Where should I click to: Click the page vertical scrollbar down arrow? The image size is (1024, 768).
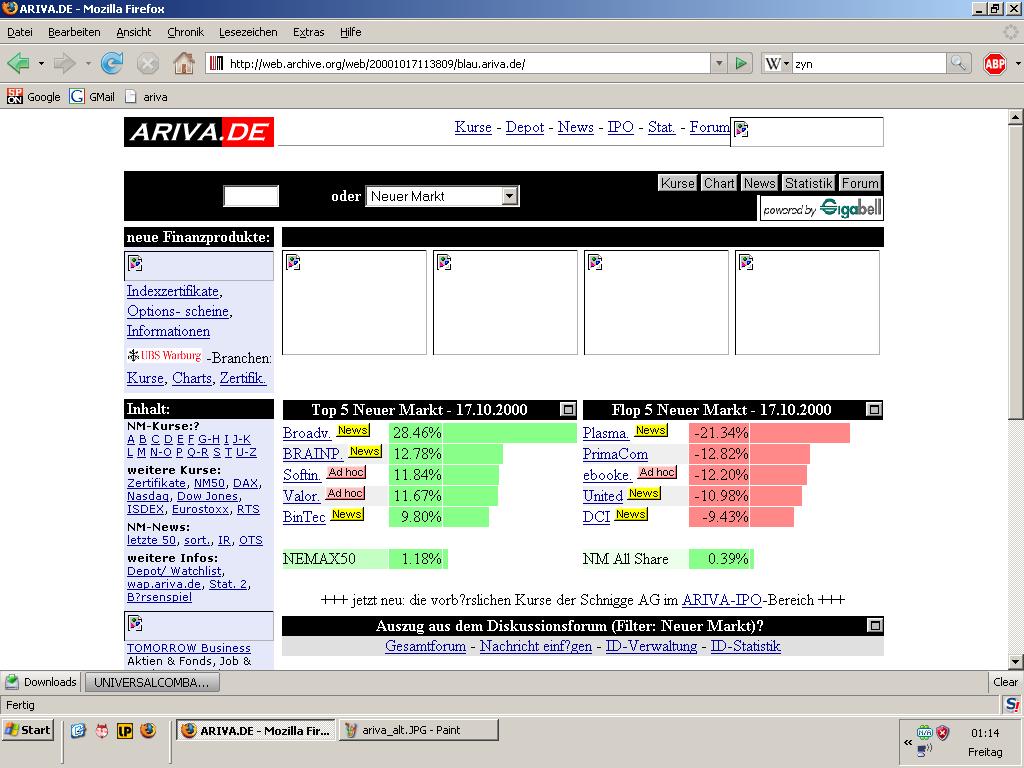tap(1015, 662)
